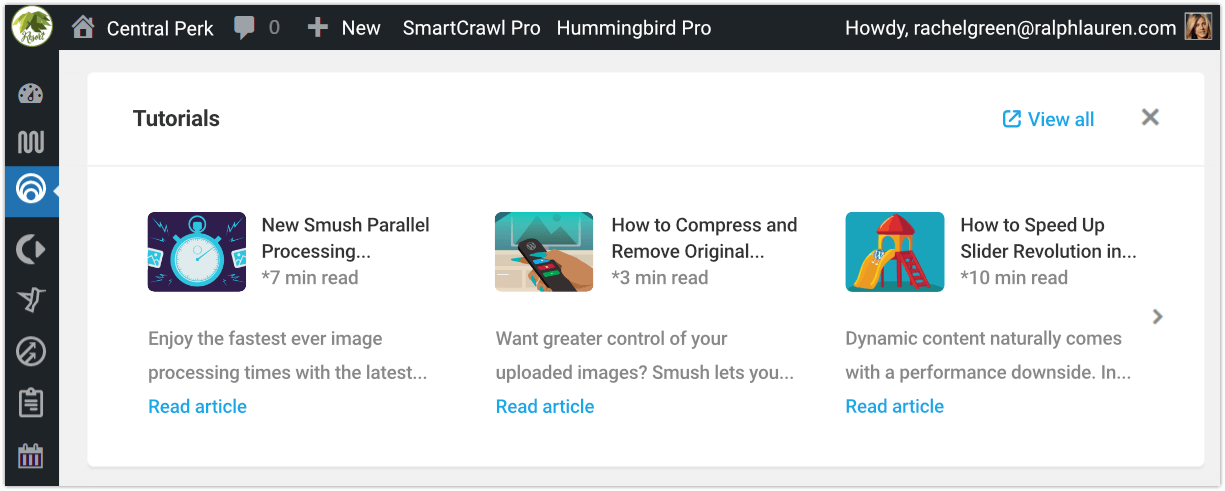The width and height of the screenshot is (1225, 491).
Task: Show next tutorials with the right chevron
Action: tap(1157, 317)
